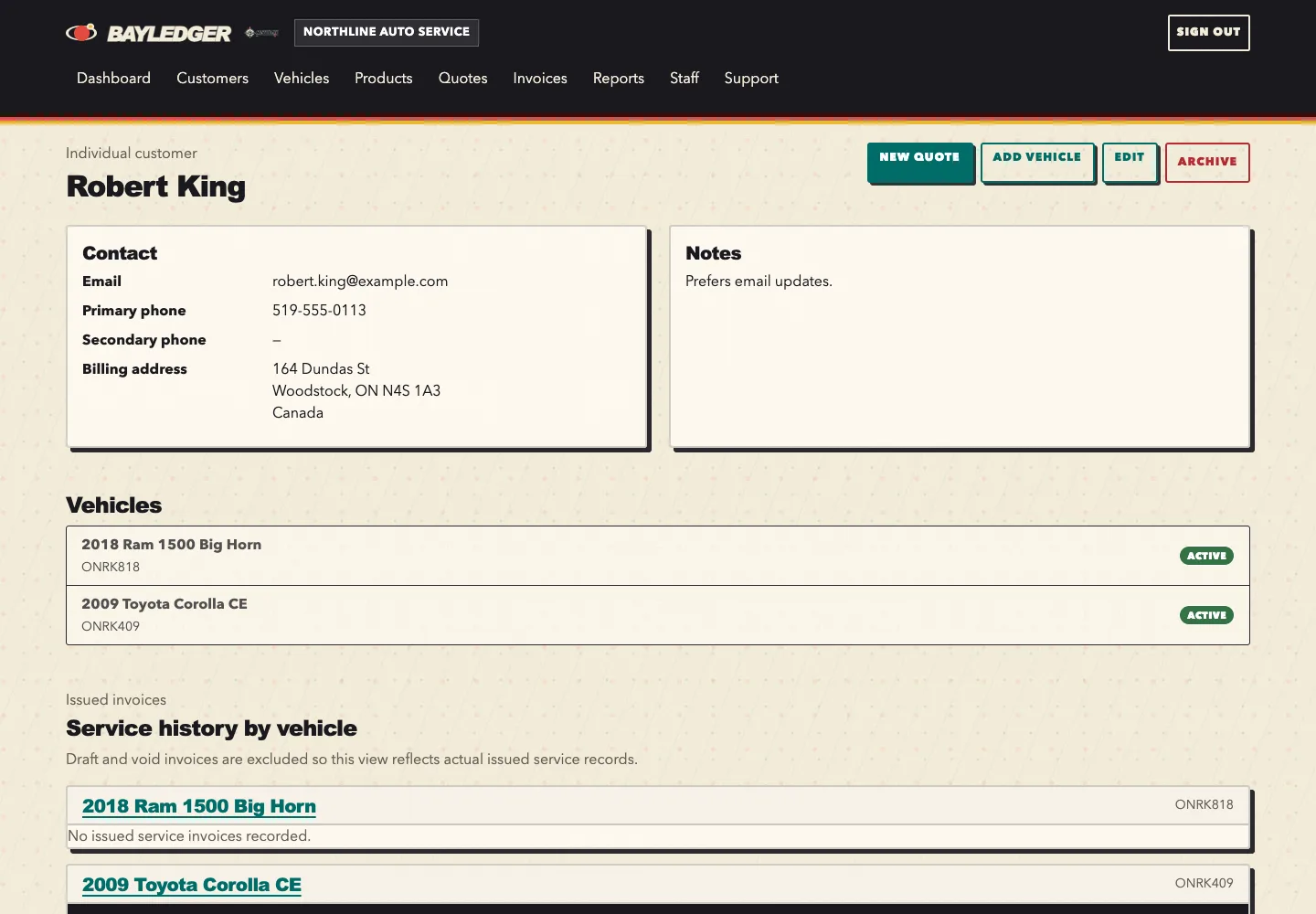Click the red Bayledger logo icon
Image resolution: width=1316 pixels, height=914 pixels.
(x=81, y=33)
